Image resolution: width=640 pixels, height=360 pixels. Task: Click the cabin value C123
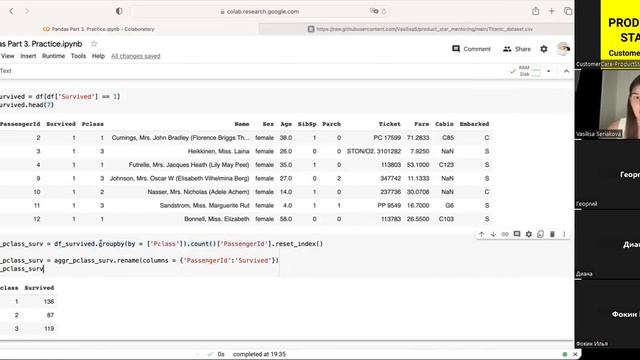pyautogui.click(x=446, y=165)
